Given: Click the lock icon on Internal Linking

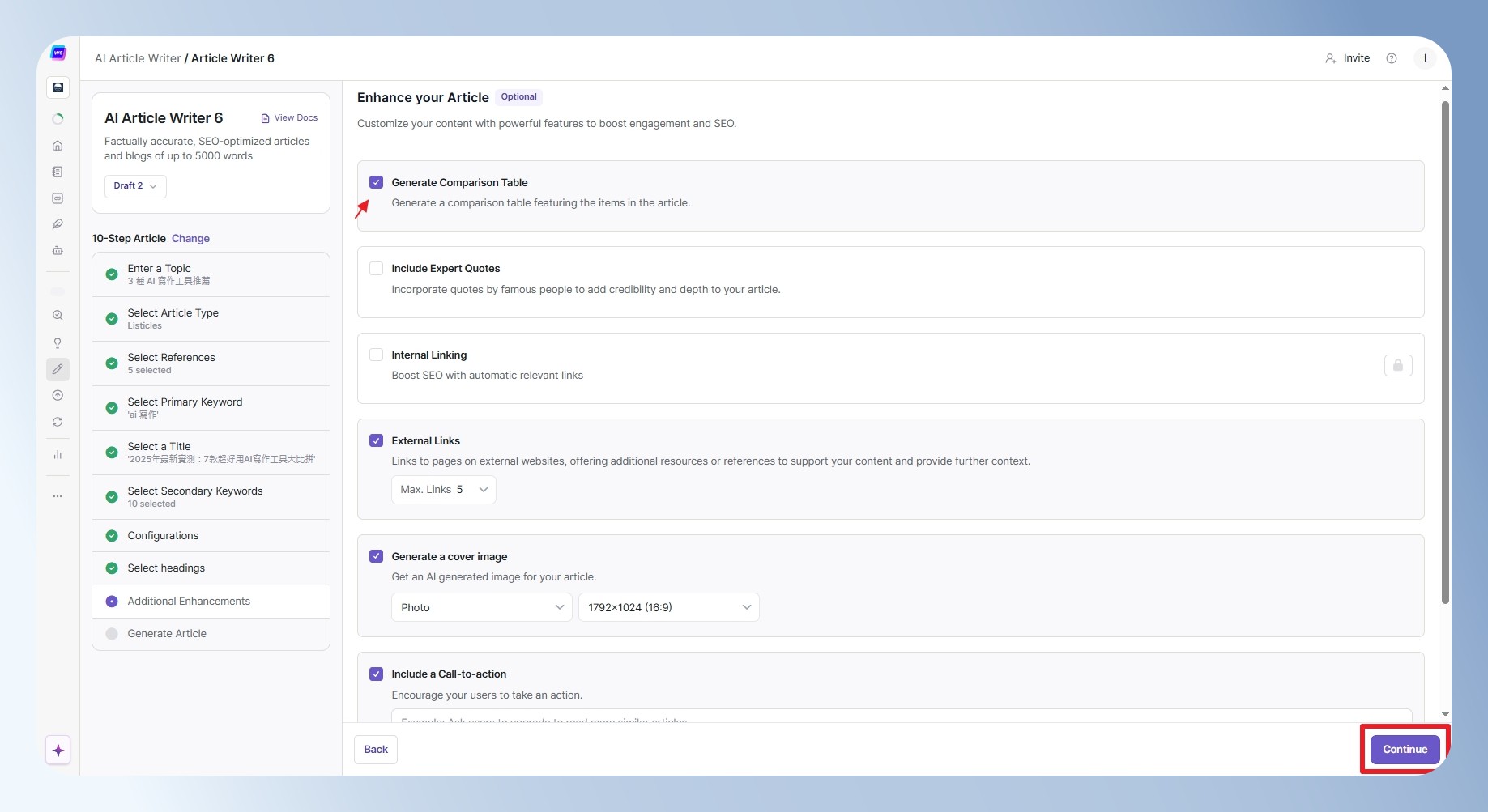Looking at the screenshot, I should click(1398, 366).
